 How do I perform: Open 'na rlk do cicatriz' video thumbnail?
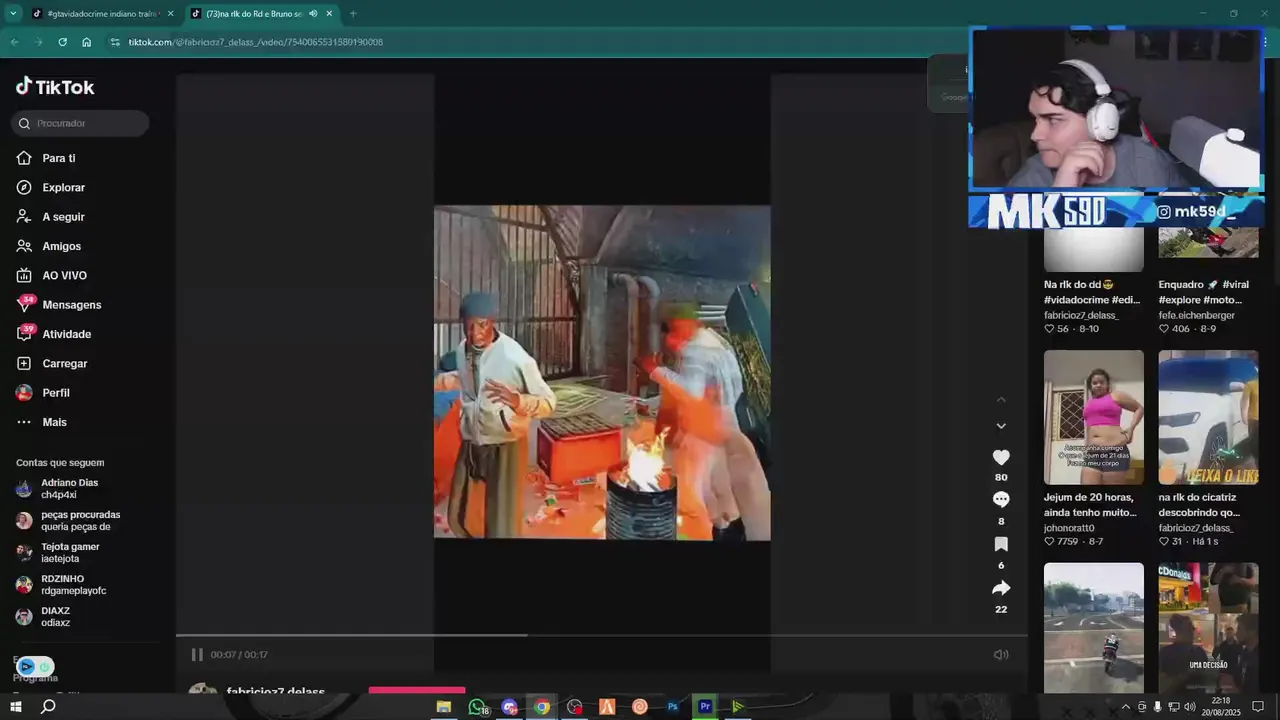point(1208,417)
